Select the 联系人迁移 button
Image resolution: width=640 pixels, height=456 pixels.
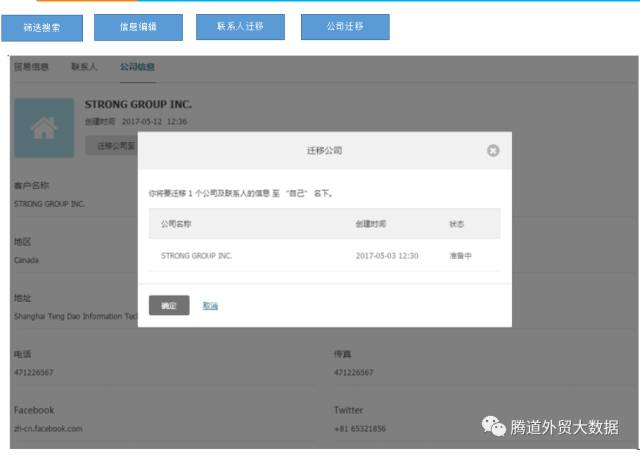click(x=240, y=28)
